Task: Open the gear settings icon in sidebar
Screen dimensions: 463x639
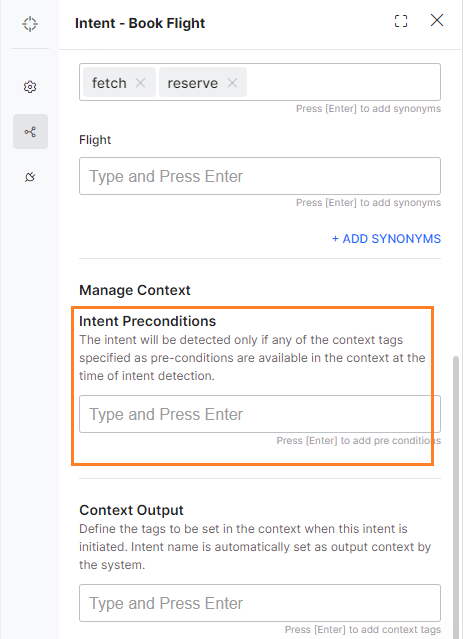Action: [30, 87]
